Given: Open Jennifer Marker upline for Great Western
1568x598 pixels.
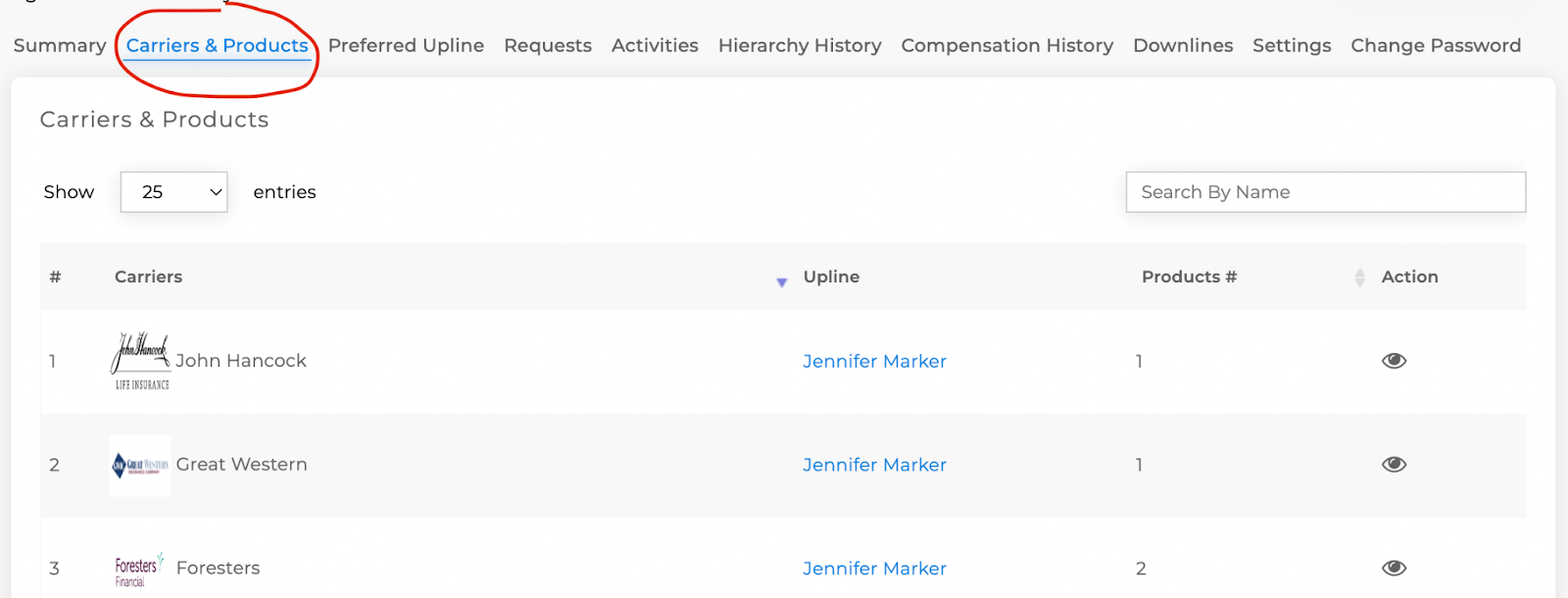Looking at the screenshot, I should pyautogui.click(x=874, y=466).
